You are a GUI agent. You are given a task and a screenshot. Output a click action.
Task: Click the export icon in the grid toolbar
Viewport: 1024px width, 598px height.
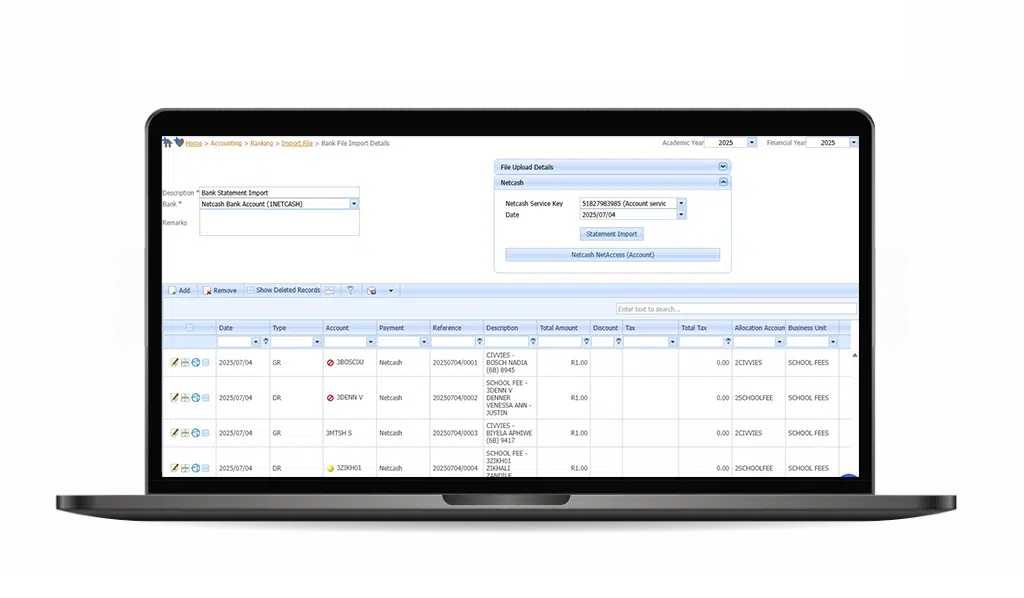point(372,291)
